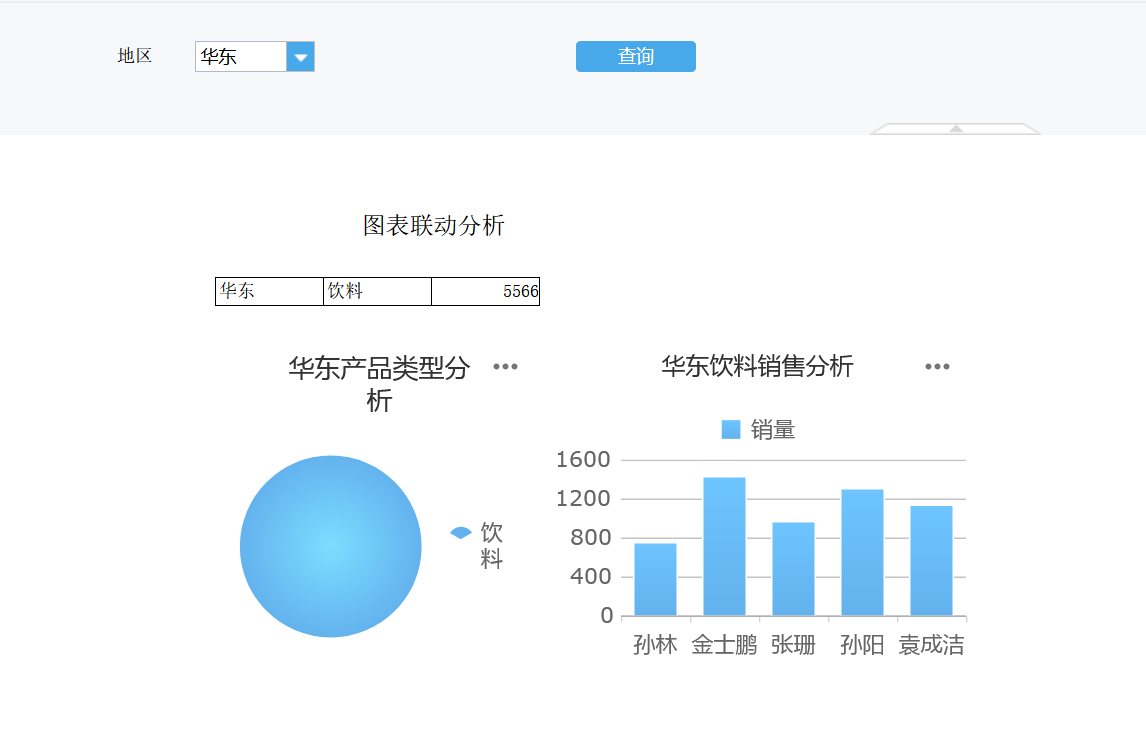The image size is (1146, 753).
Task: Click the 华东 region input field
Action: point(241,57)
